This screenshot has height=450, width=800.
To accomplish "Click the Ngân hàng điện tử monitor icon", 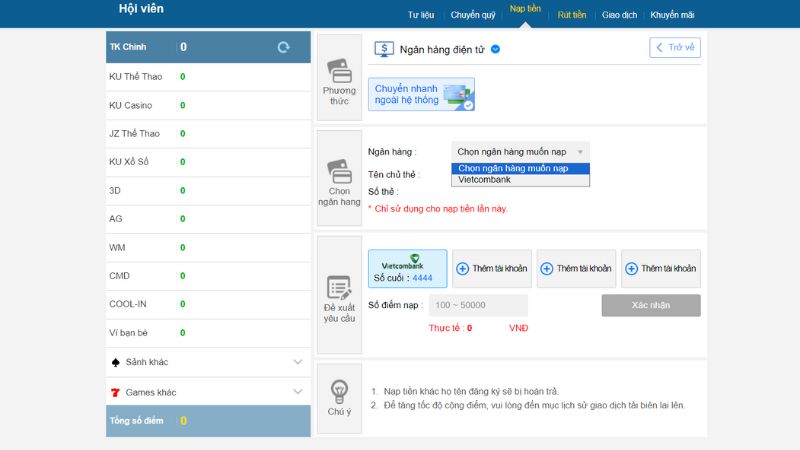I will pos(384,48).
